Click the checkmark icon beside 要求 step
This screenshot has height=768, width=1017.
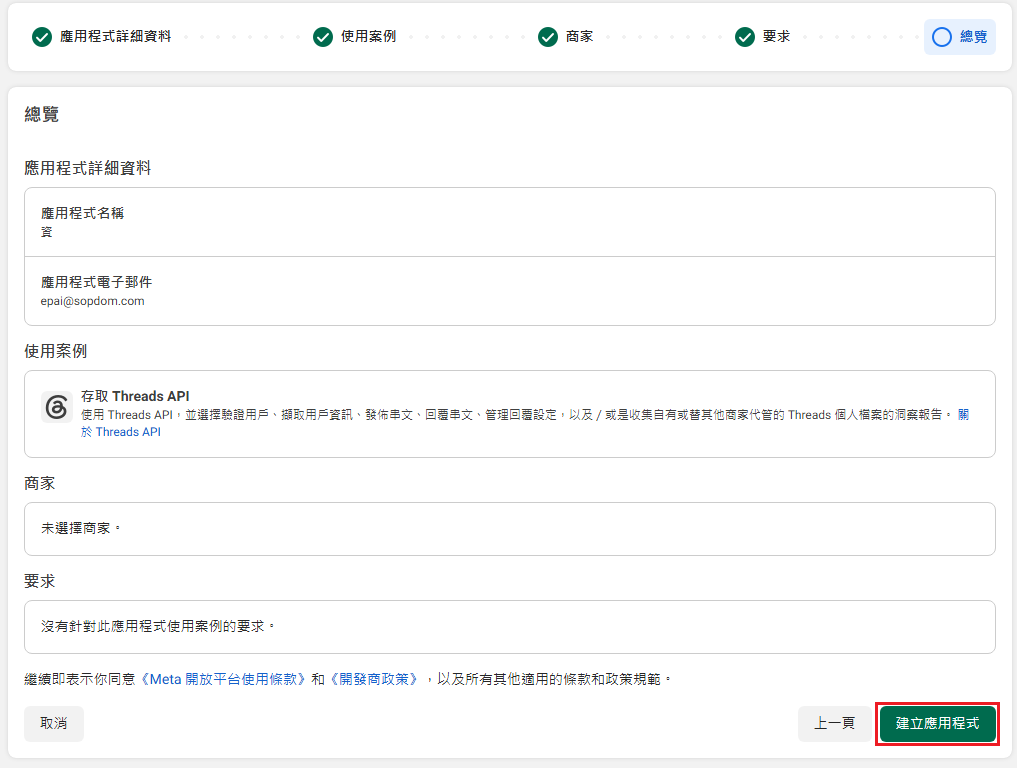click(745, 37)
